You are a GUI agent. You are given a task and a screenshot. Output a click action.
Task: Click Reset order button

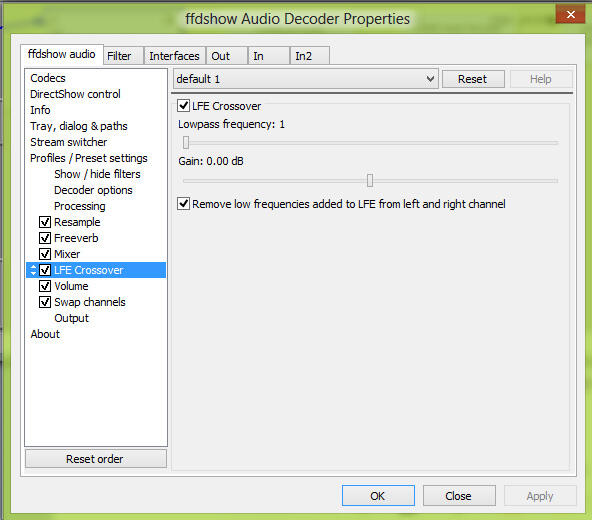point(95,459)
